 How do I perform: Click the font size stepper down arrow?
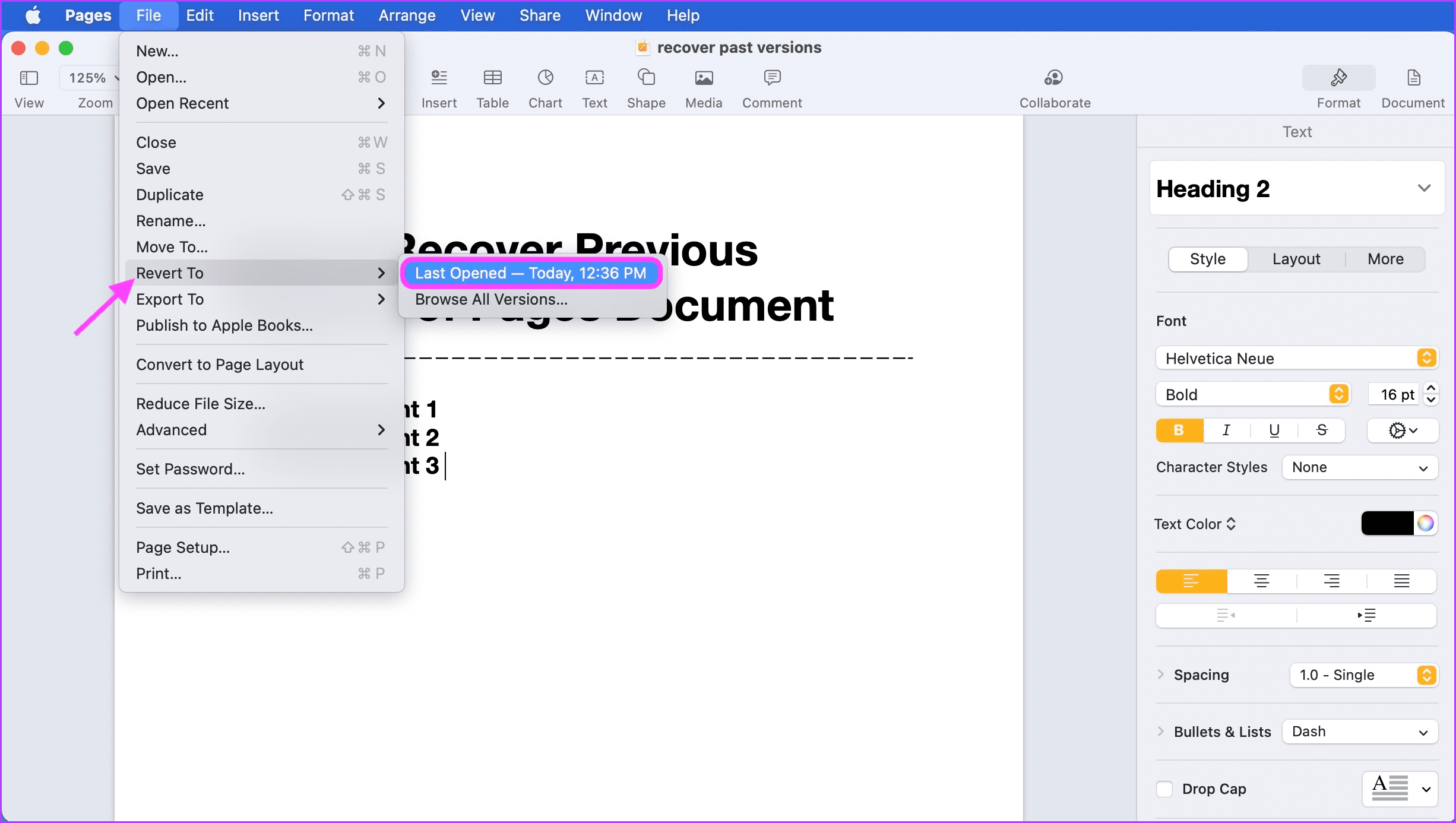pyautogui.click(x=1431, y=400)
